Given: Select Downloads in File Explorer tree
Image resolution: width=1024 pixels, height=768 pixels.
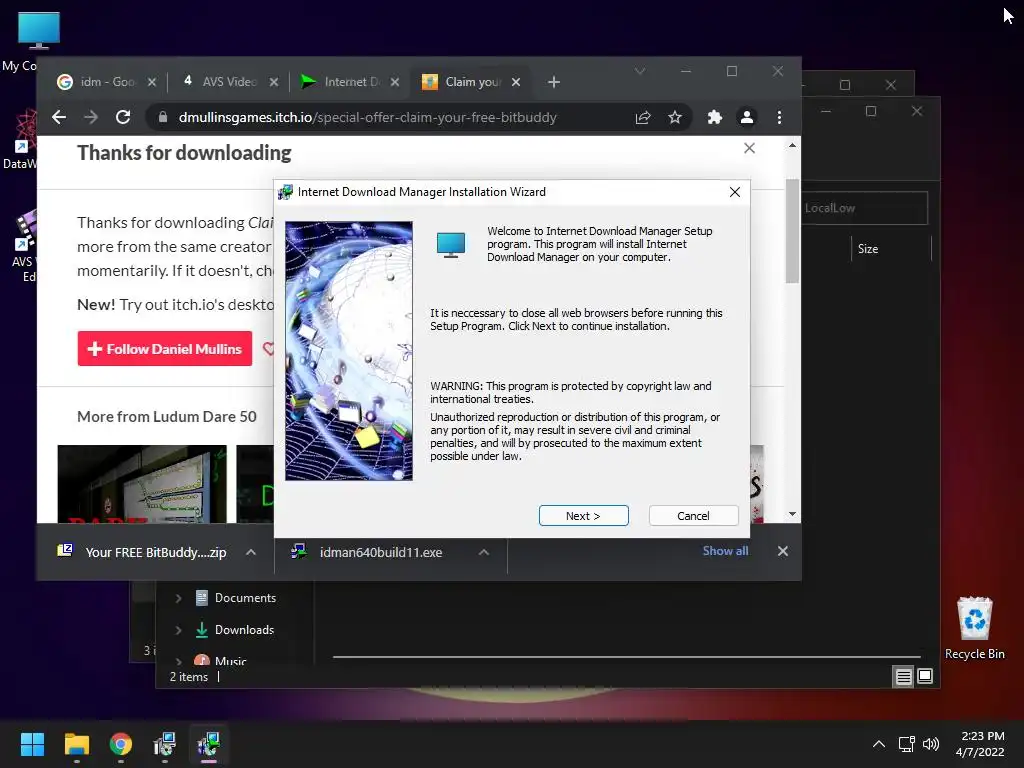Looking at the screenshot, I should pos(244,630).
